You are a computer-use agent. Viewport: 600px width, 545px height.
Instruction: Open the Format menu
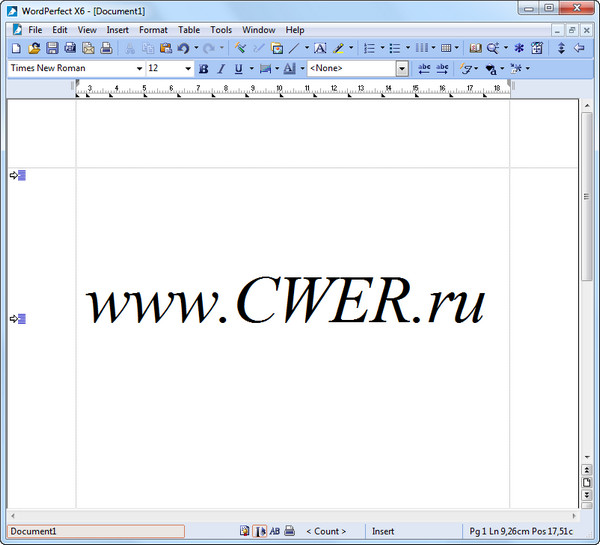[153, 30]
